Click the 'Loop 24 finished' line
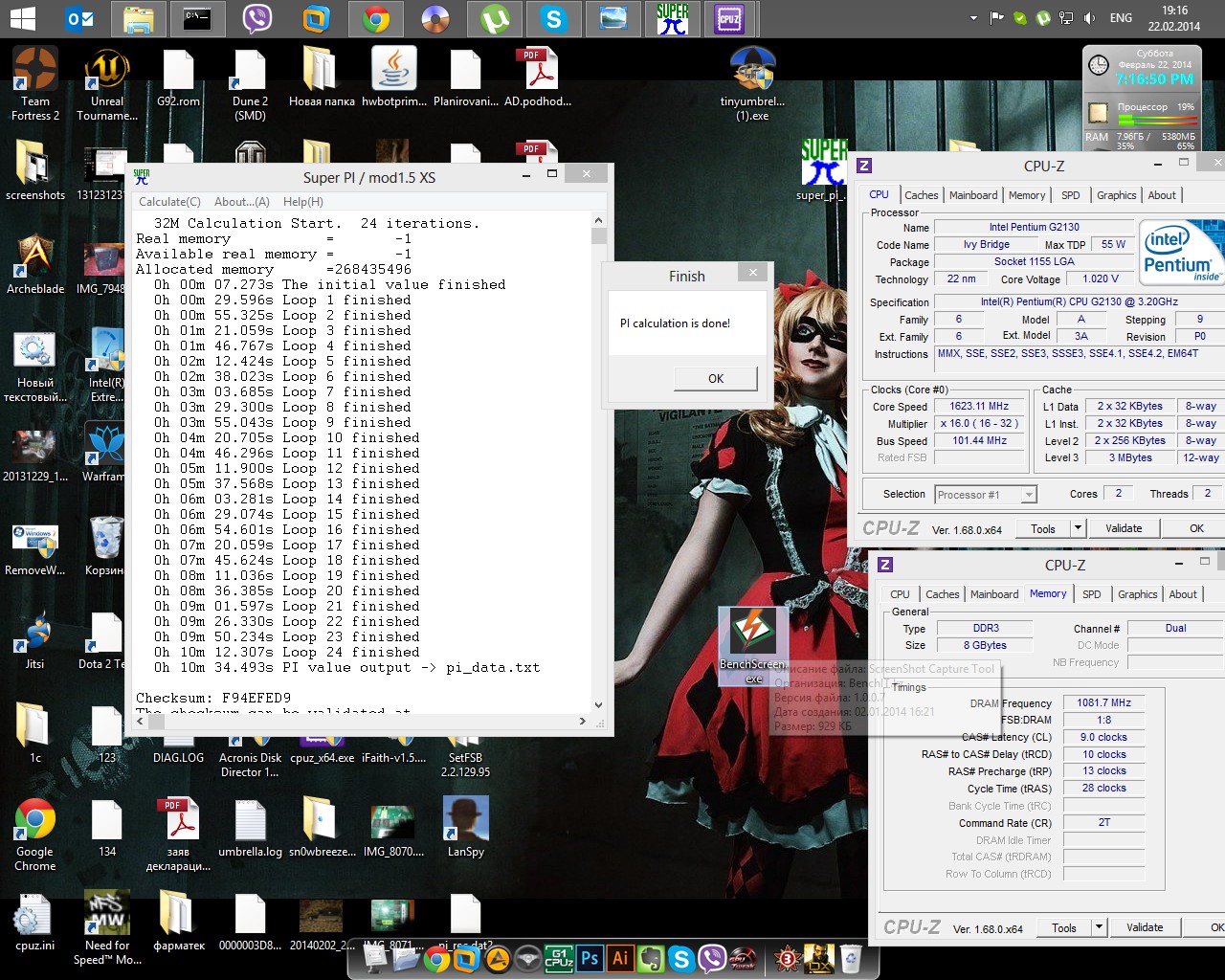Image resolution: width=1225 pixels, height=980 pixels. (286, 652)
